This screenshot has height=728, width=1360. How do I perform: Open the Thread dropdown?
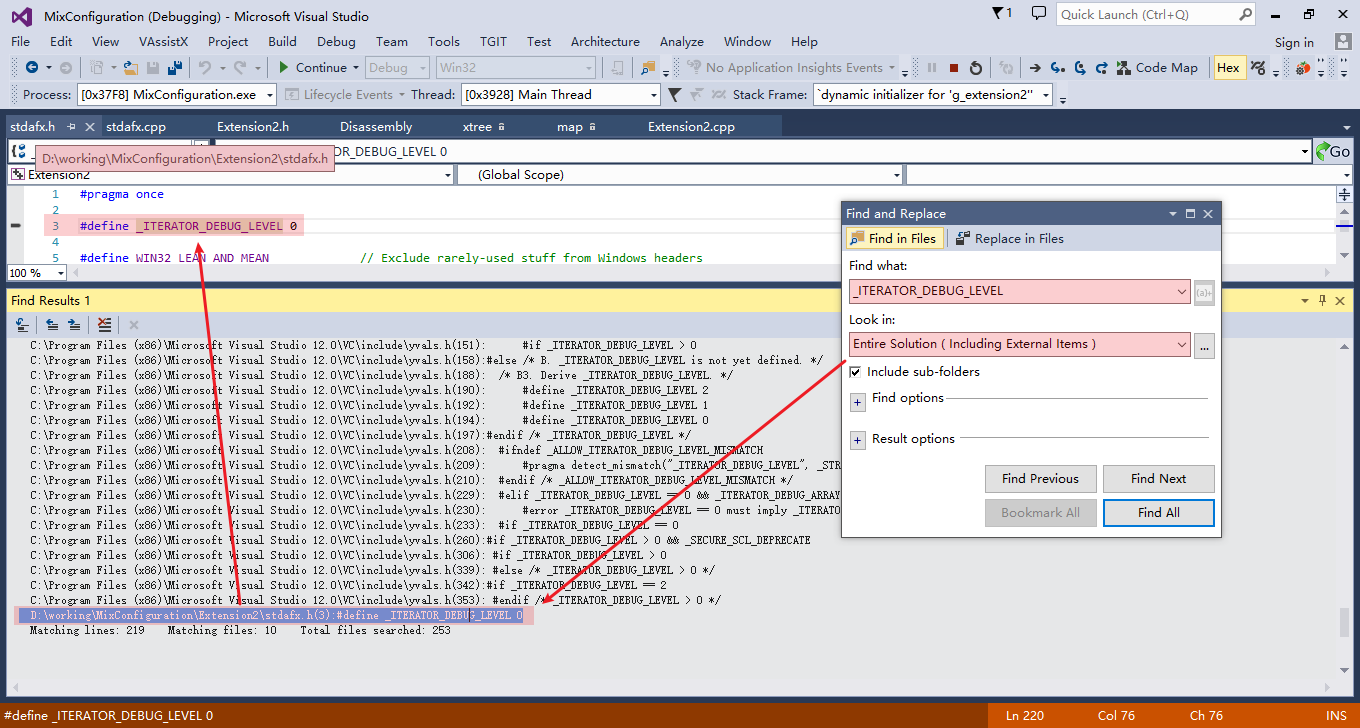click(x=654, y=95)
